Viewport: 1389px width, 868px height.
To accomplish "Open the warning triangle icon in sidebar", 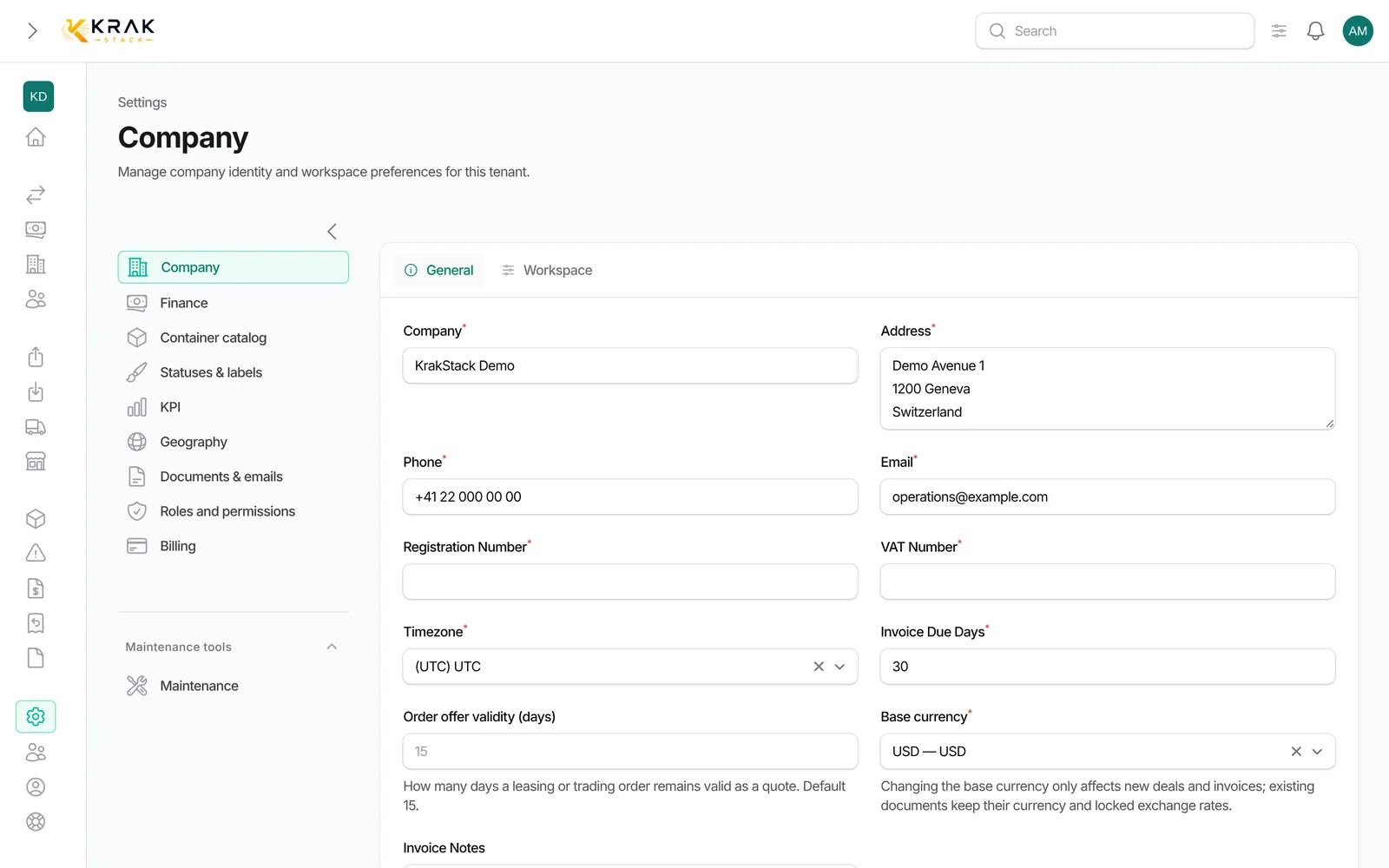I will click(36, 553).
